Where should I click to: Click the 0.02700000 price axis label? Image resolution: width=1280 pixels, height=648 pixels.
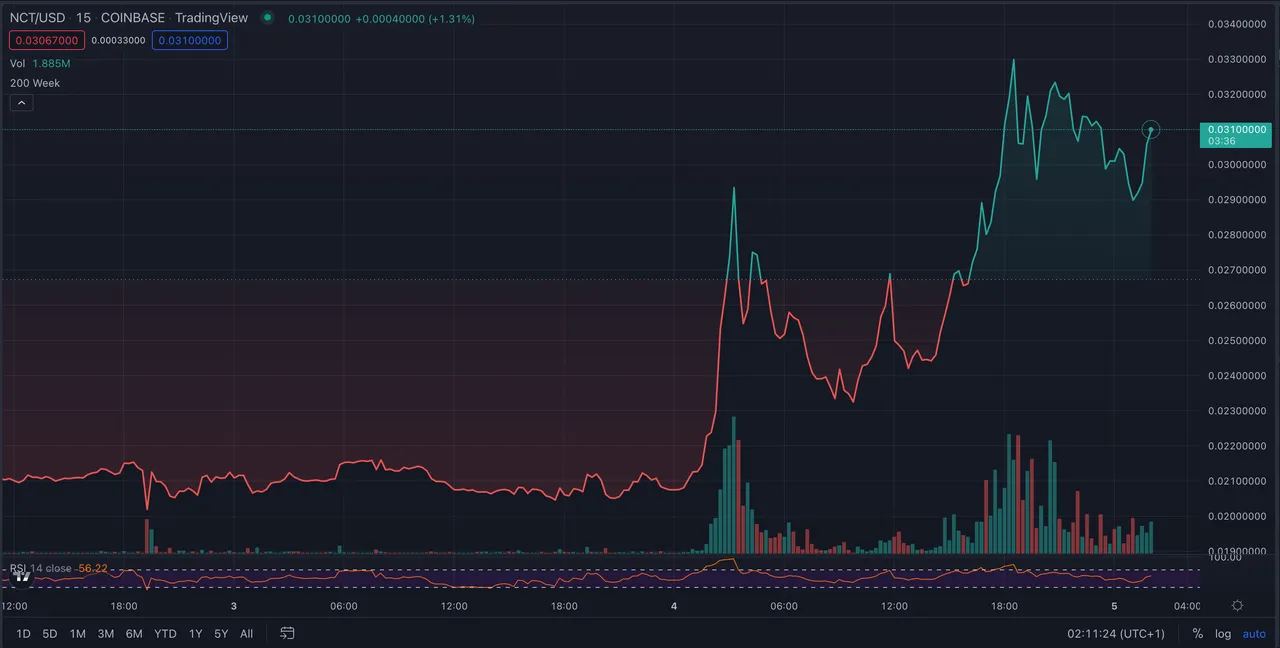tap(1237, 270)
